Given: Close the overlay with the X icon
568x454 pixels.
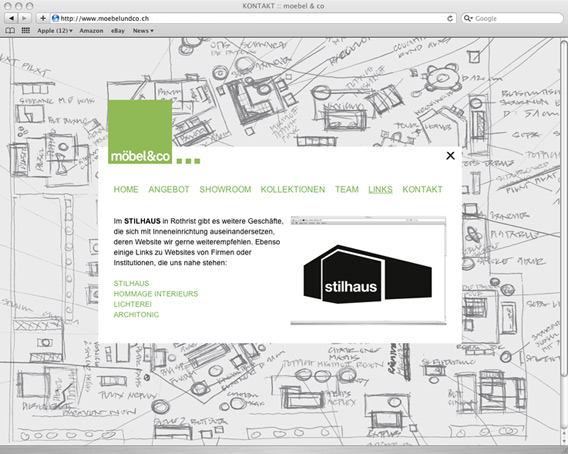Looking at the screenshot, I should (450, 155).
